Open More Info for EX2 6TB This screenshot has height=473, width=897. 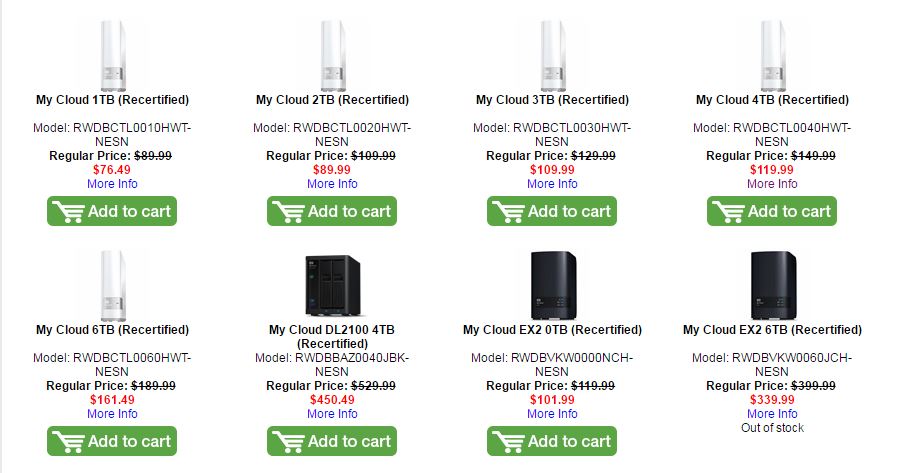pos(772,414)
